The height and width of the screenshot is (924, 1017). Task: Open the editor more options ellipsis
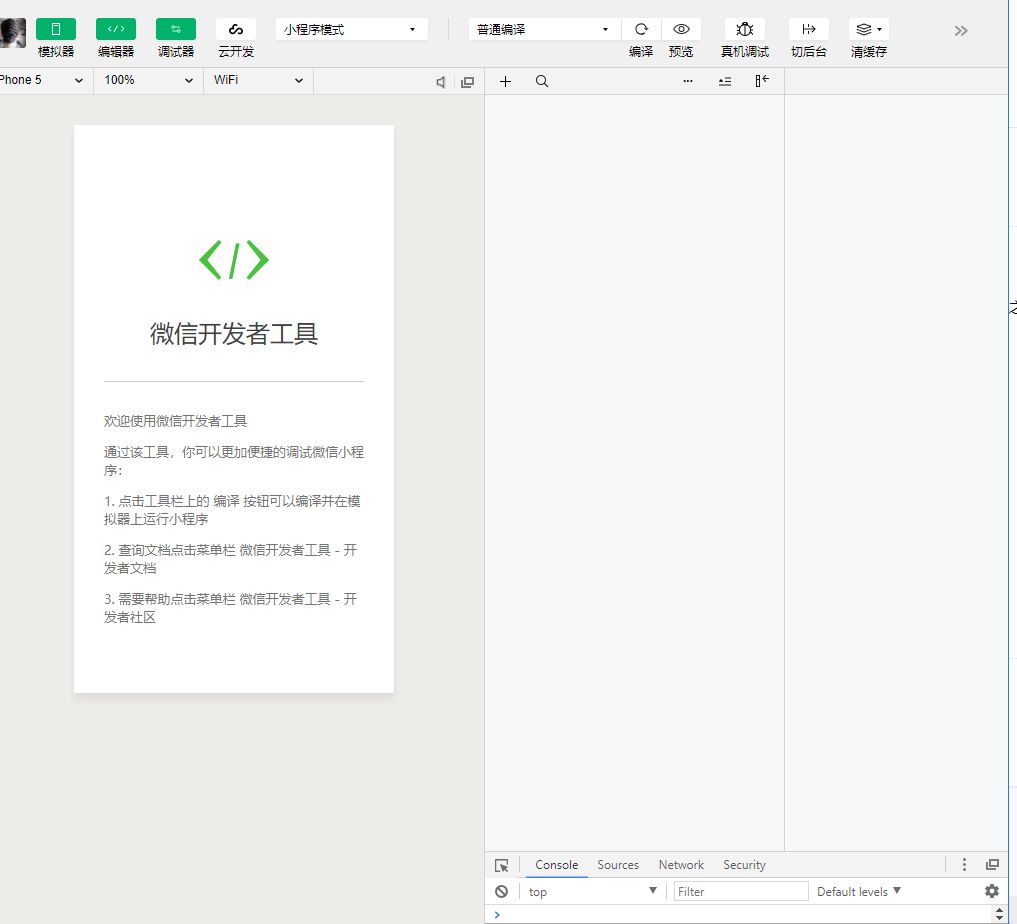tap(688, 81)
